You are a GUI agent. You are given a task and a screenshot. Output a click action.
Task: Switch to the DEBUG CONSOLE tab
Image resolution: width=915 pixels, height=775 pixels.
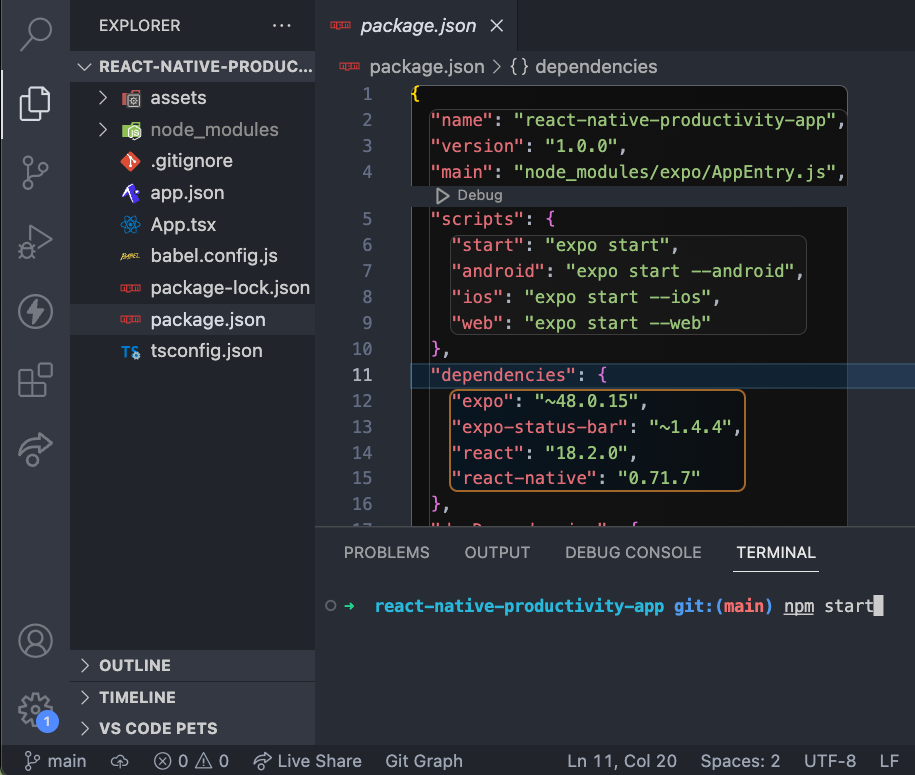(633, 552)
